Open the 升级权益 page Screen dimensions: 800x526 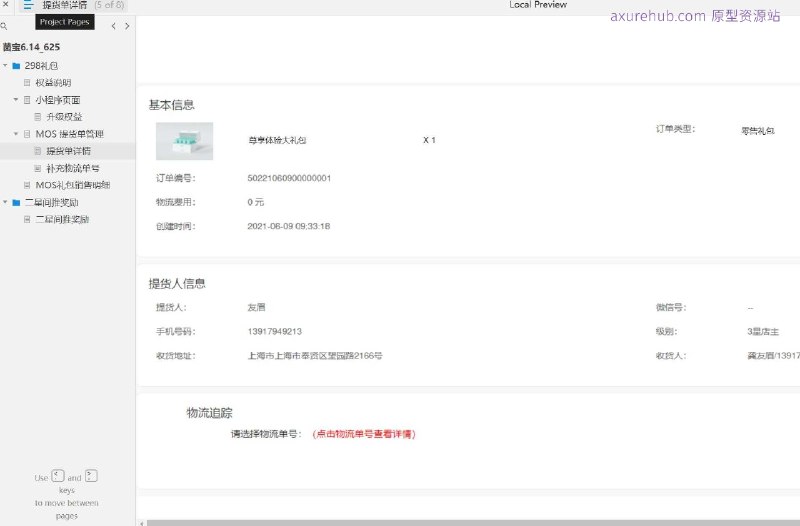coord(64,117)
